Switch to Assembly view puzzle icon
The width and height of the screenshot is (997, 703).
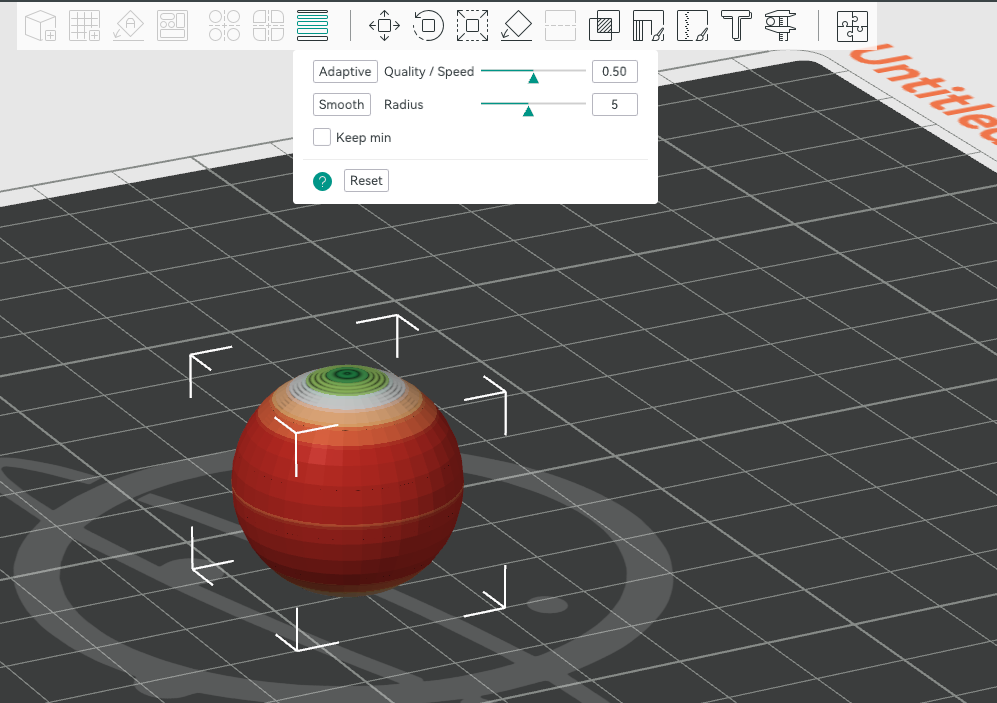(852, 26)
